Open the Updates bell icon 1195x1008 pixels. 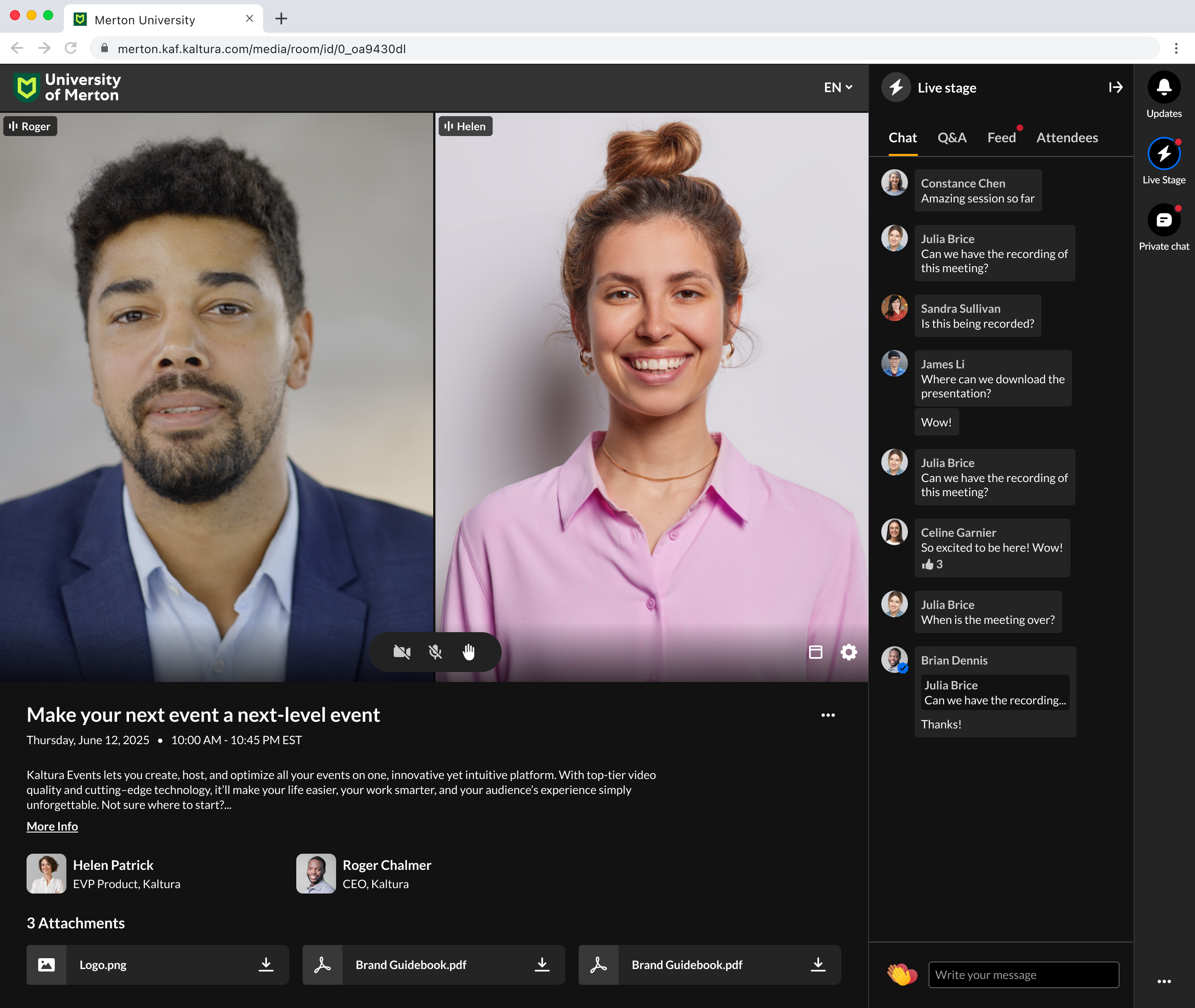[x=1163, y=88]
